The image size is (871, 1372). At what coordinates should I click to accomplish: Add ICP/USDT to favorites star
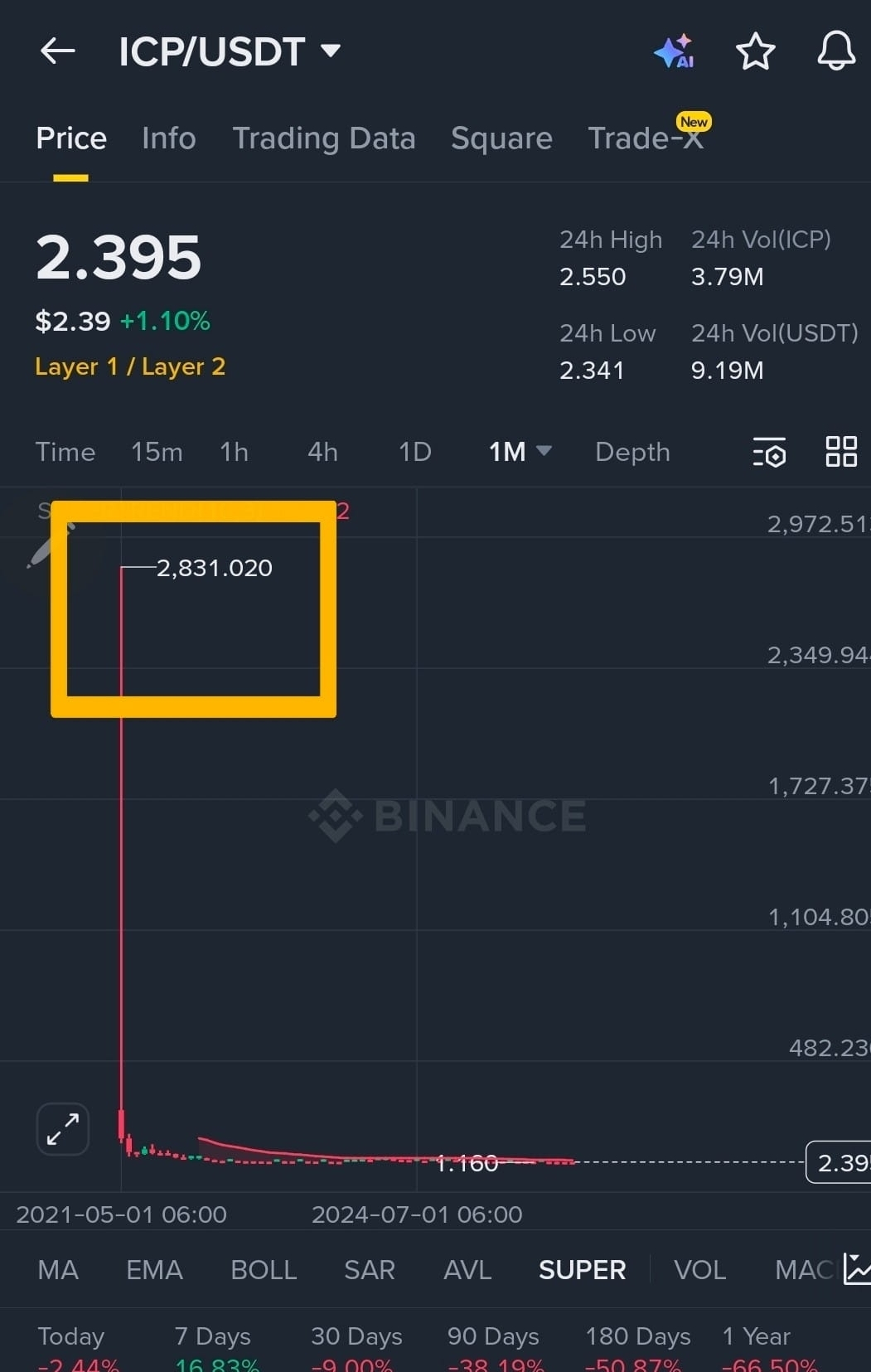755,51
